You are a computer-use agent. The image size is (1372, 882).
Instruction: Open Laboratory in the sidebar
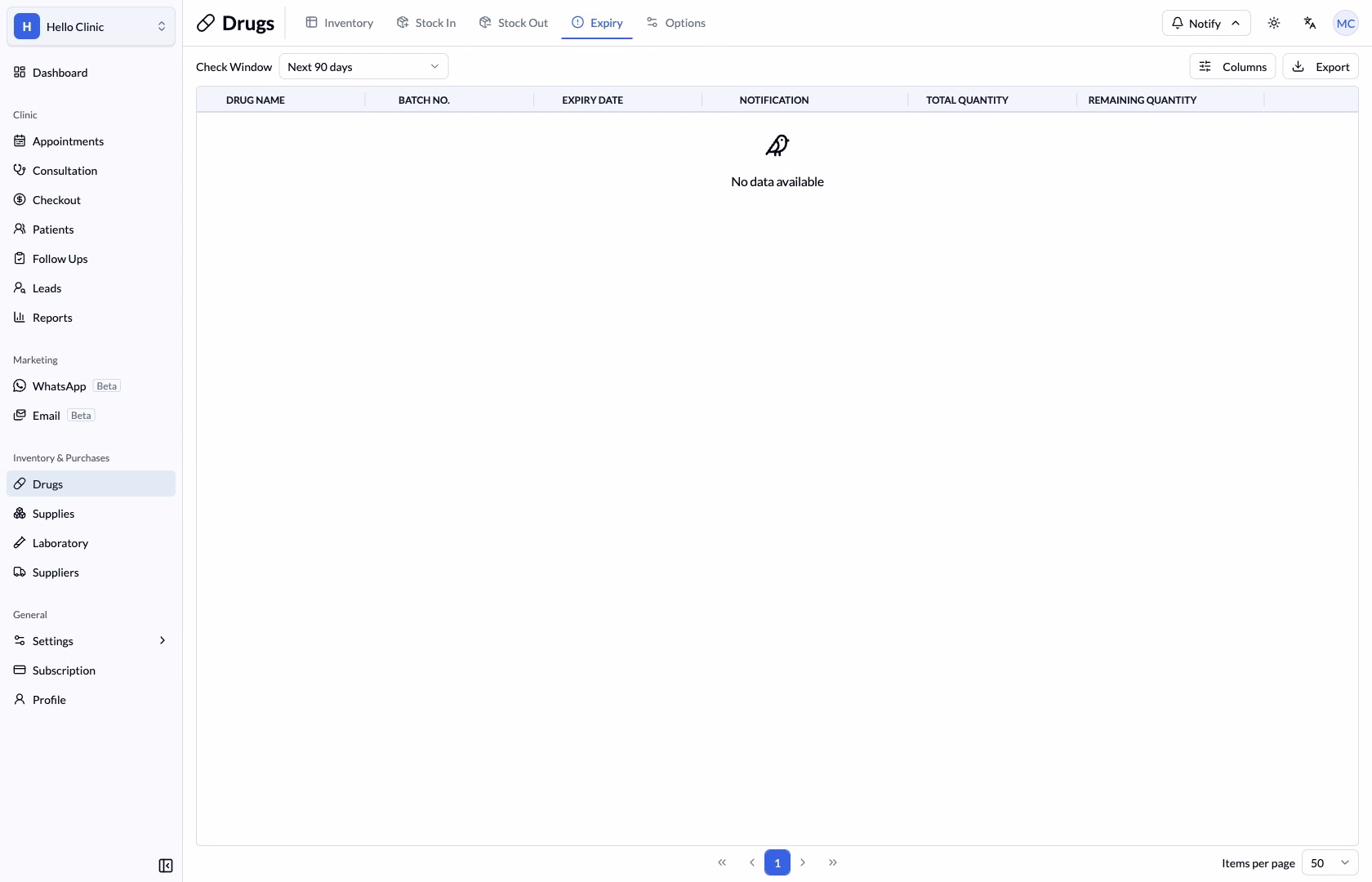91,543
